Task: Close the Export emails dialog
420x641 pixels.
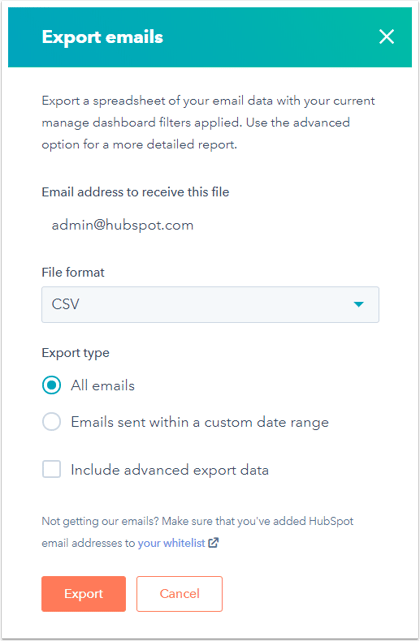Action: click(386, 37)
